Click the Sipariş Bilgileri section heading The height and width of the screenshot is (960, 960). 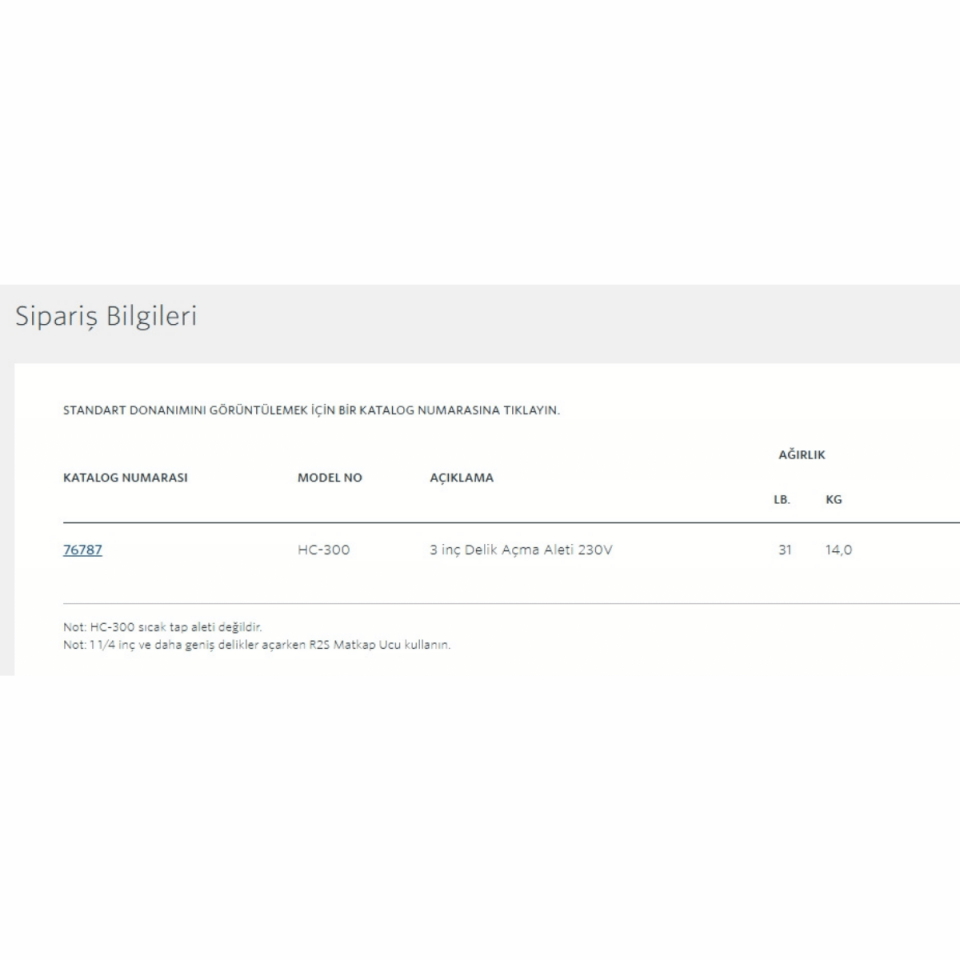tap(105, 317)
